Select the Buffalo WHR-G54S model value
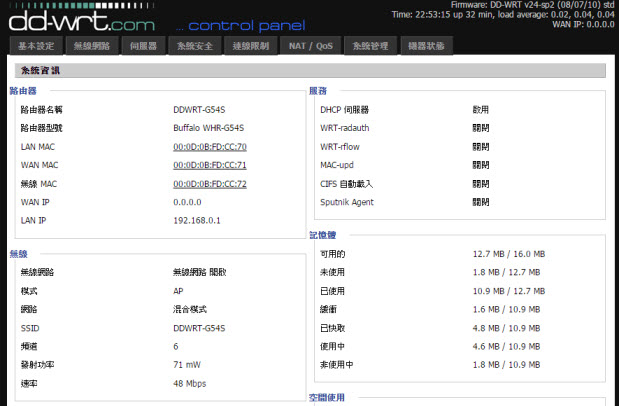 pyautogui.click(x=208, y=128)
